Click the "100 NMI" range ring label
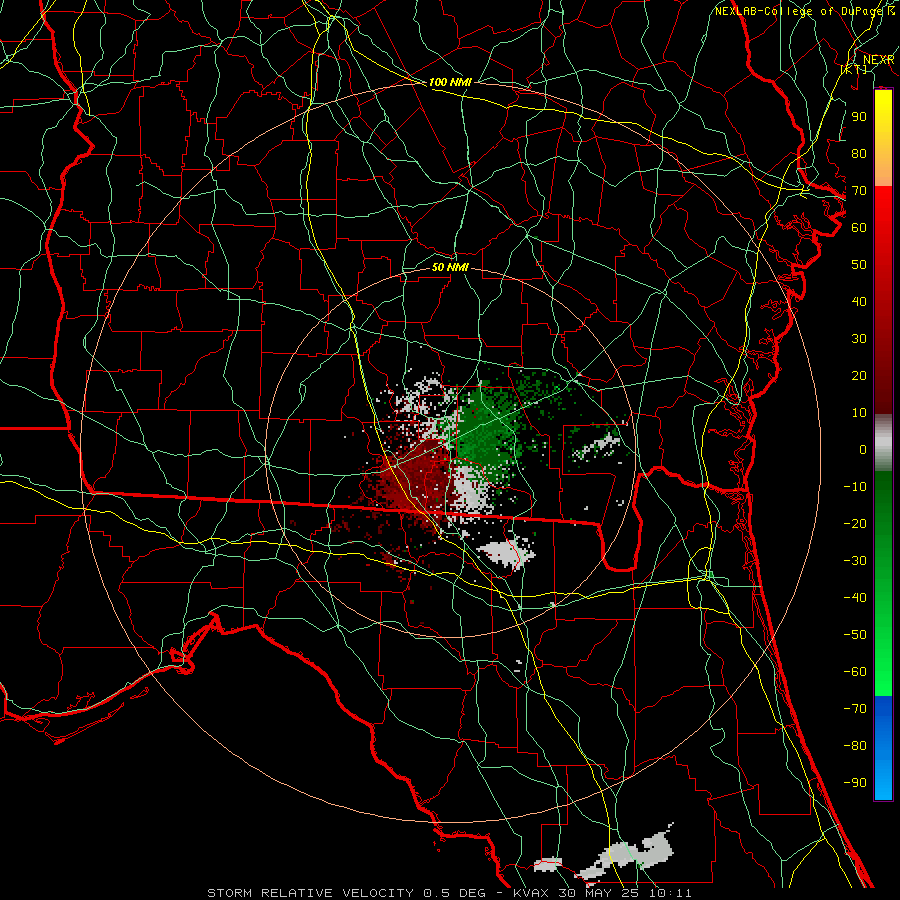 [x=450, y=82]
